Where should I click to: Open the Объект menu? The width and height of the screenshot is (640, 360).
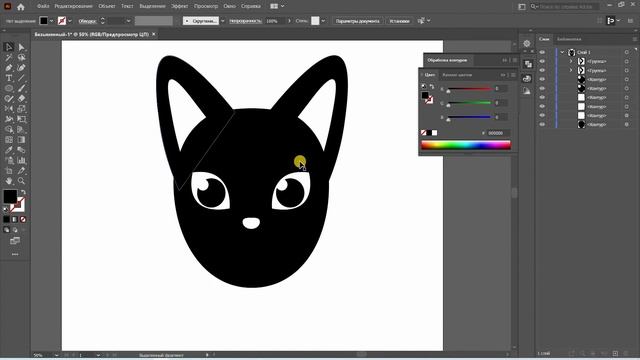point(107,7)
